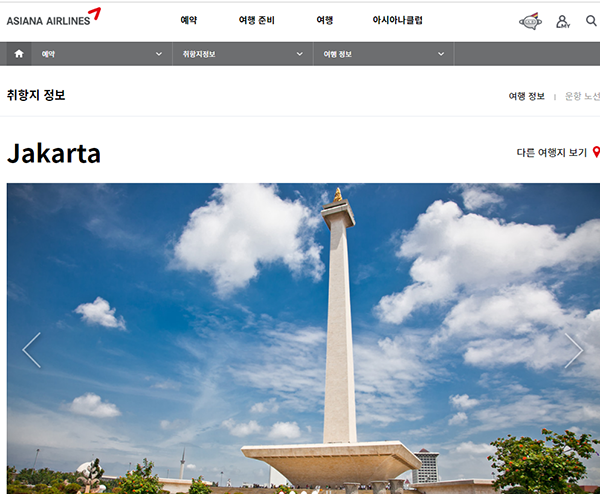Open the 예약 top menu

click(x=188, y=20)
